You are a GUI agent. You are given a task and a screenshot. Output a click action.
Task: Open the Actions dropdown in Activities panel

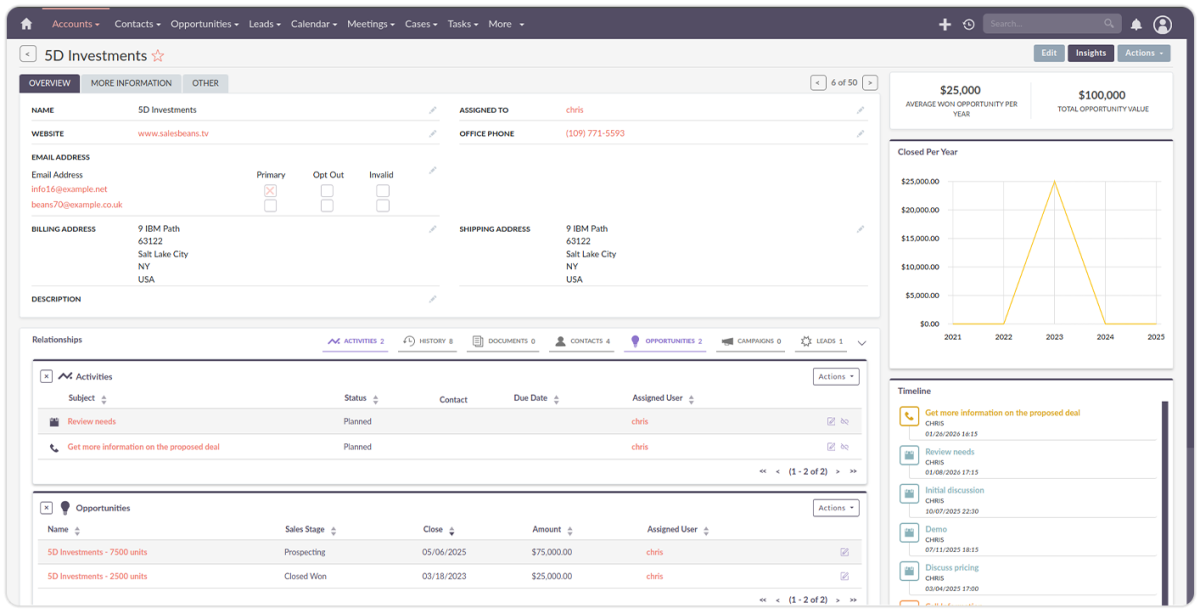tap(835, 376)
